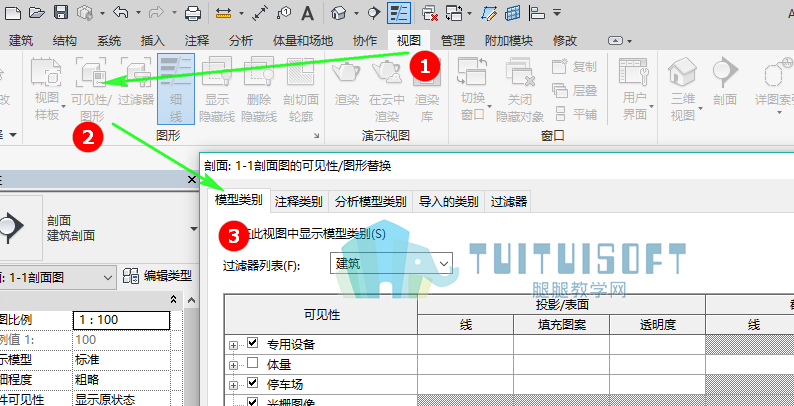Image resolution: width=794 pixels, height=406 pixels.
Task: Select the Text tool letter A icon
Action: click(308, 13)
